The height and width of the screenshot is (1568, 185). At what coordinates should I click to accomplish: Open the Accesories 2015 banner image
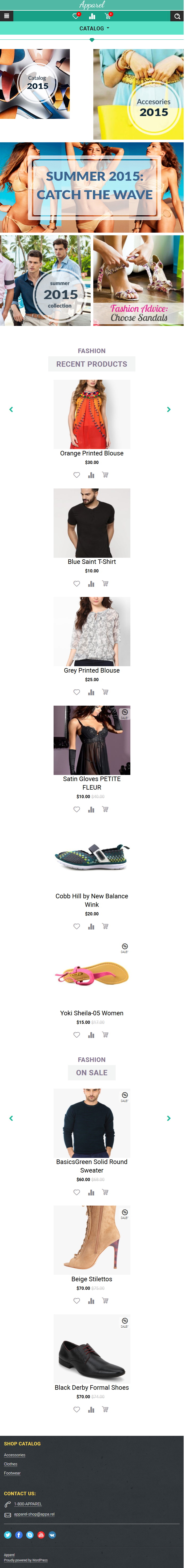tap(138, 94)
